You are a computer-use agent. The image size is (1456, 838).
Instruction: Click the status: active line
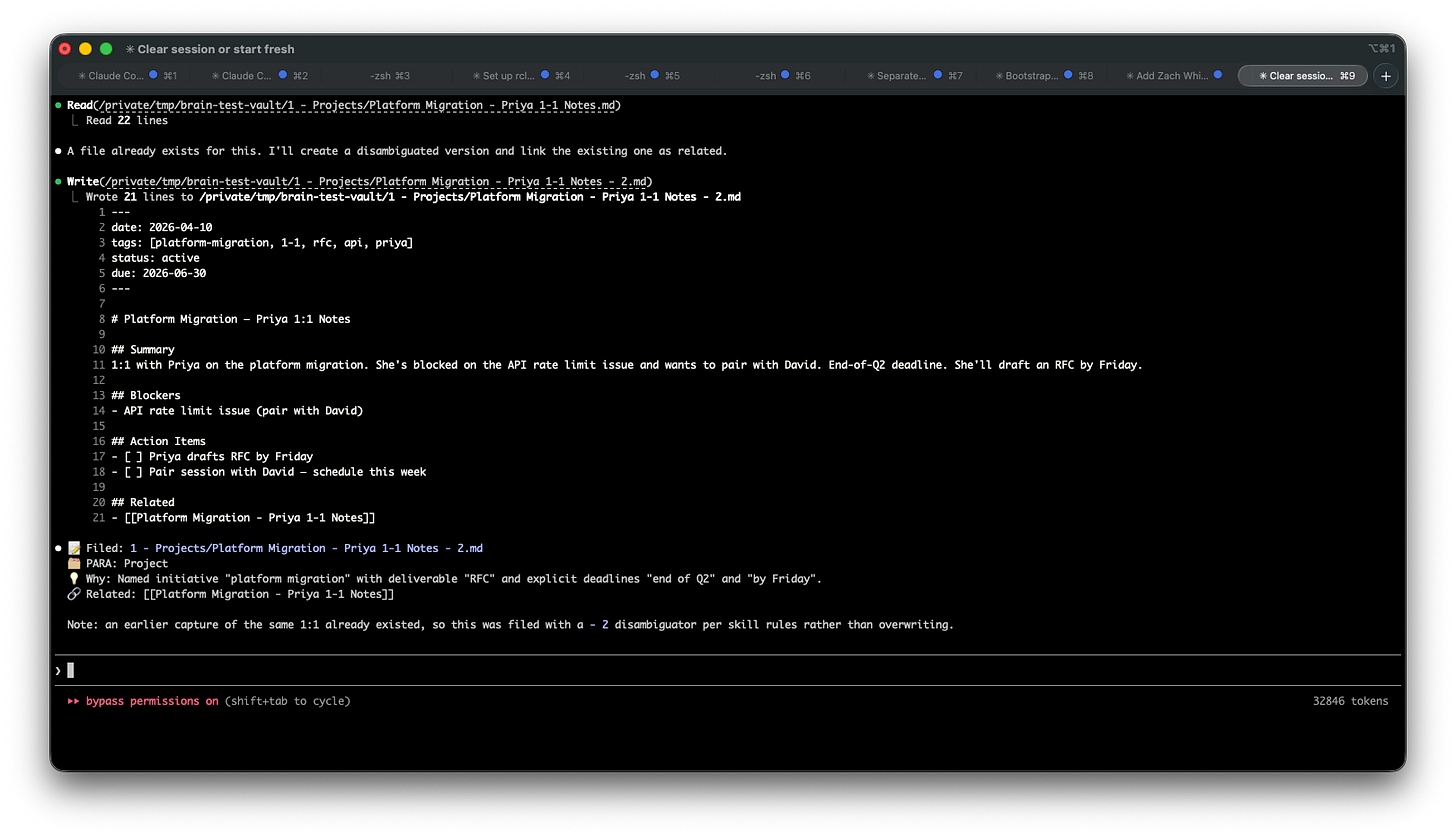155,258
